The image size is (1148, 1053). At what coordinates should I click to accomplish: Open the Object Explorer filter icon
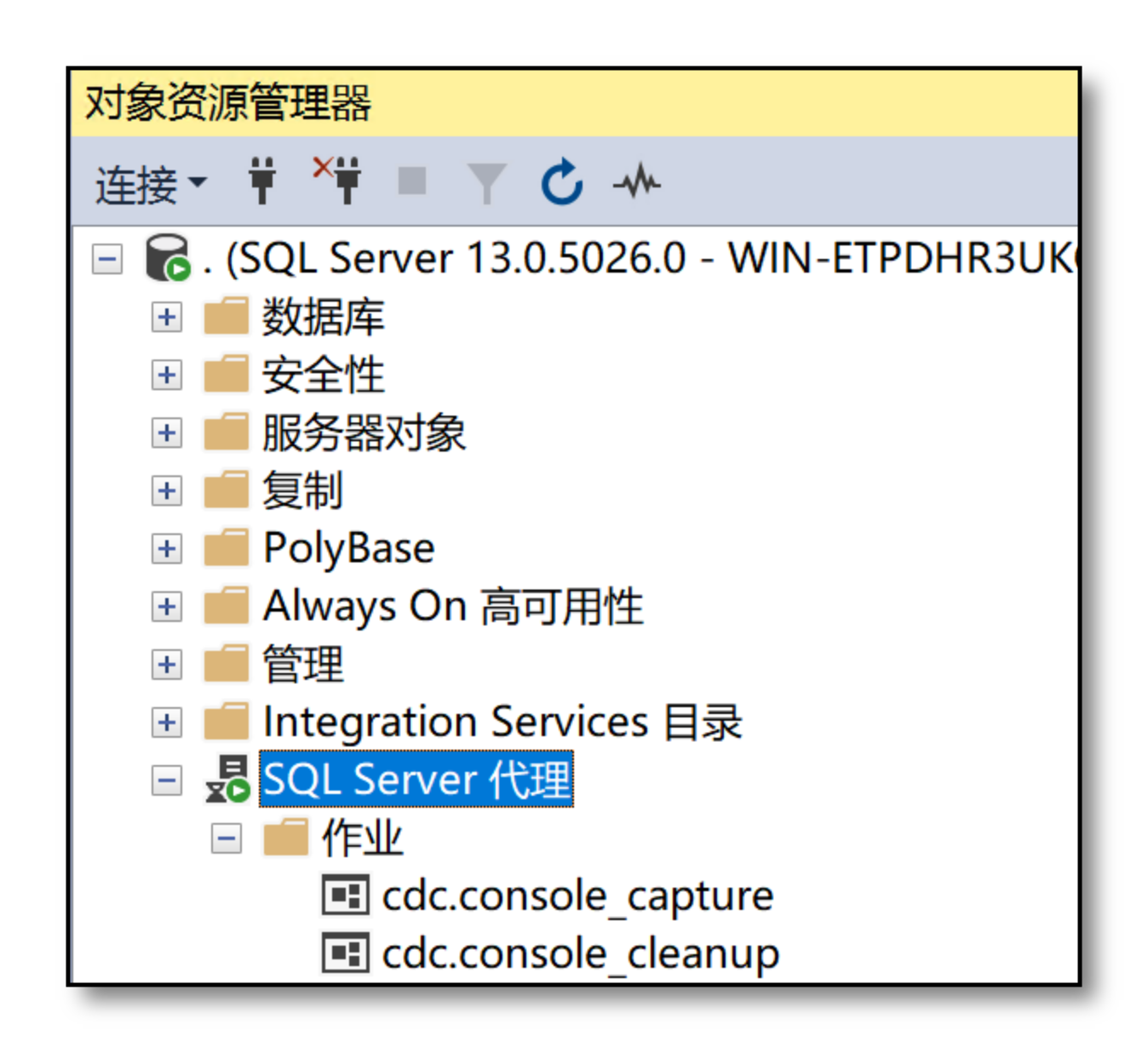pos(486,181)
